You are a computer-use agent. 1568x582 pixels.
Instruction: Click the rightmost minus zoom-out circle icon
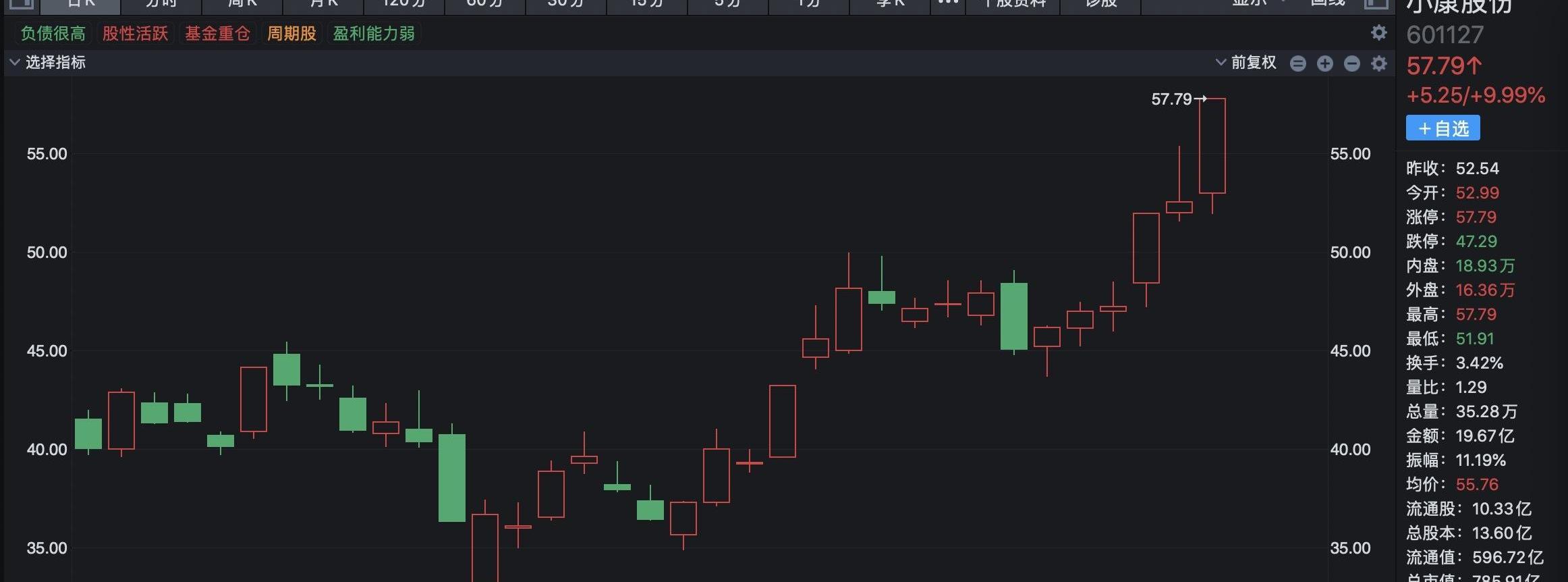[1351, 63]
